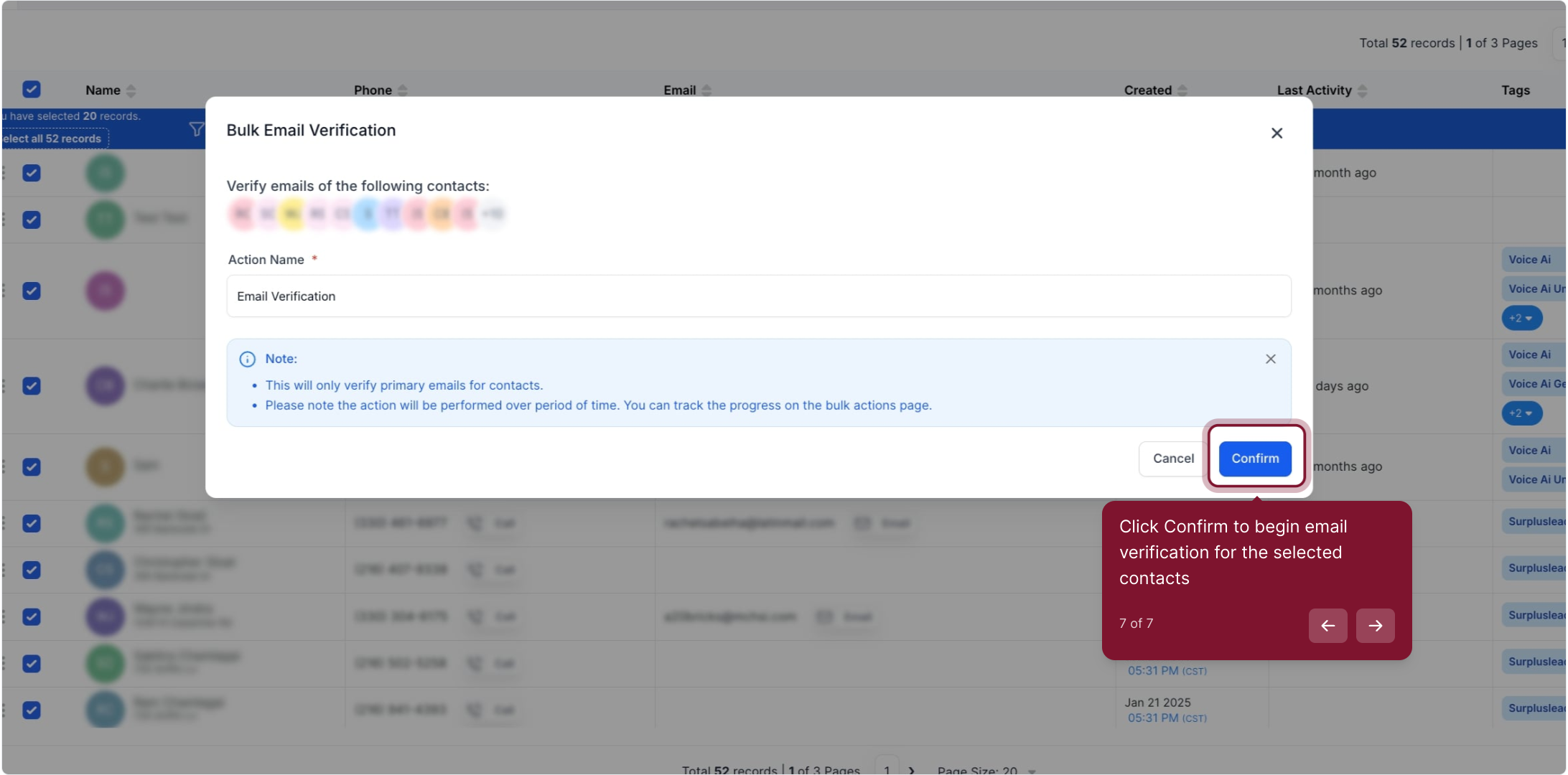
Task: Expand the +2 tags dropdown in the third row
Action: (x=1521, y=318)
